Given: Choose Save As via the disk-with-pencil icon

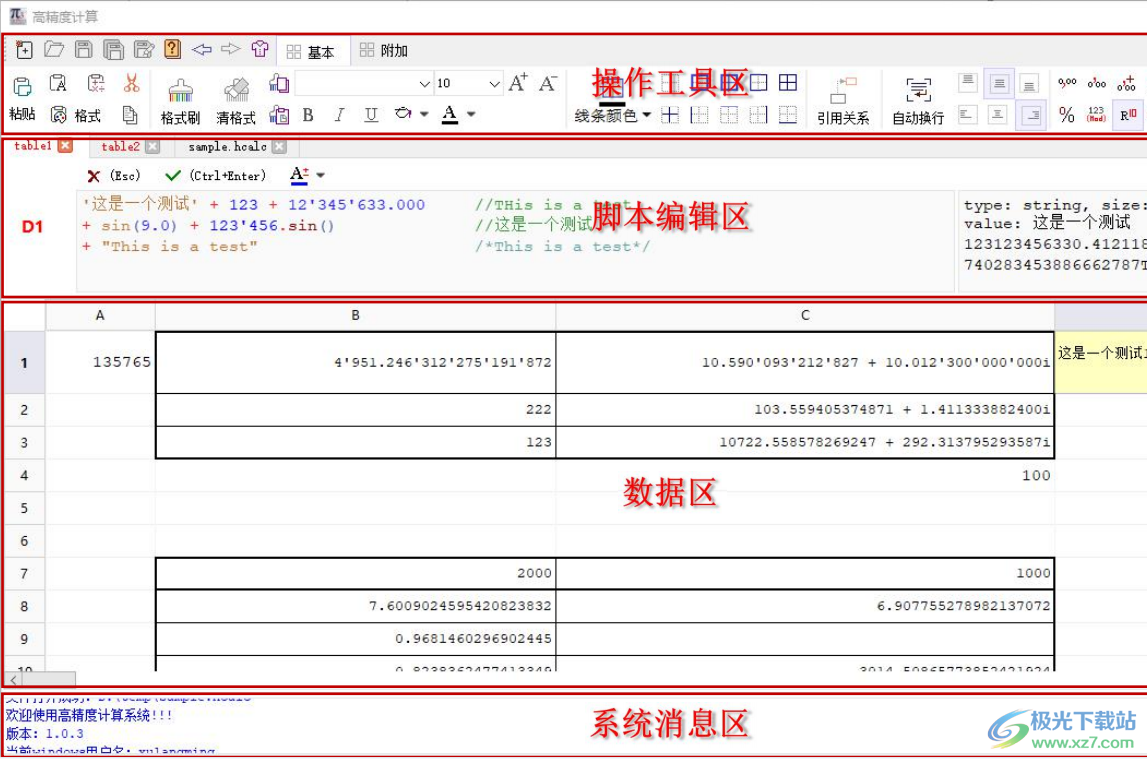Looking at the screenshot, I should [144, 49].
